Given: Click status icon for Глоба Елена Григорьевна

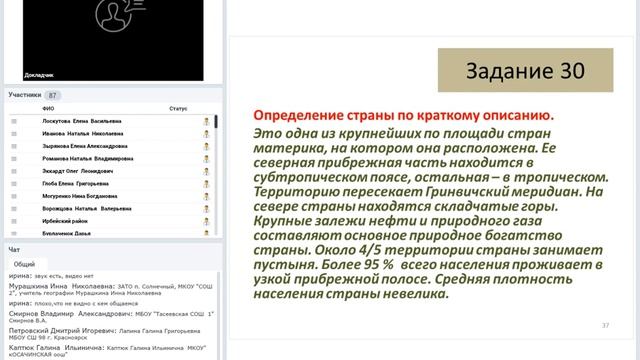Looking at the screenshot, I should coord(206,184).
